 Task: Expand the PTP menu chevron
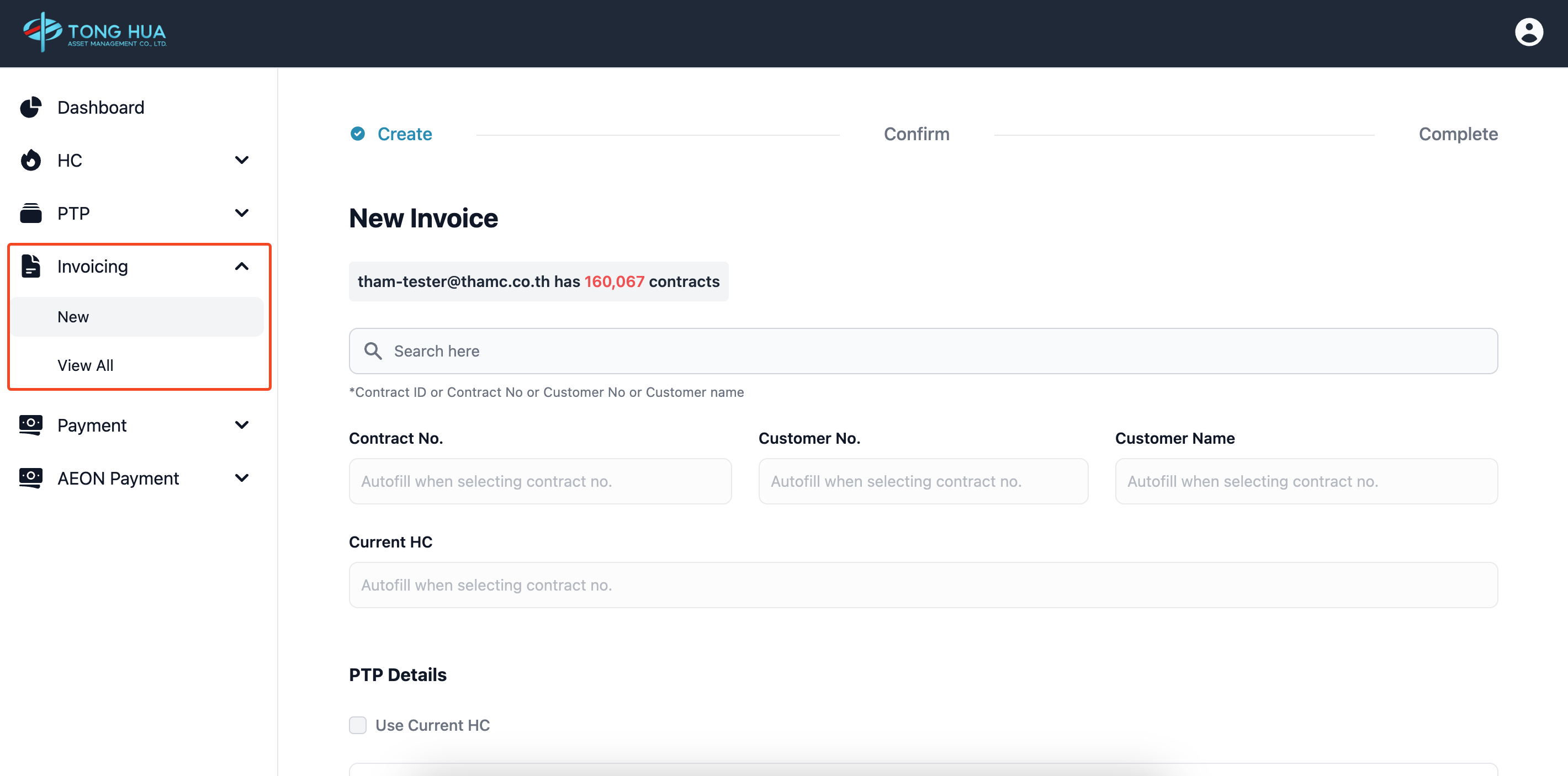coord(242,213)
